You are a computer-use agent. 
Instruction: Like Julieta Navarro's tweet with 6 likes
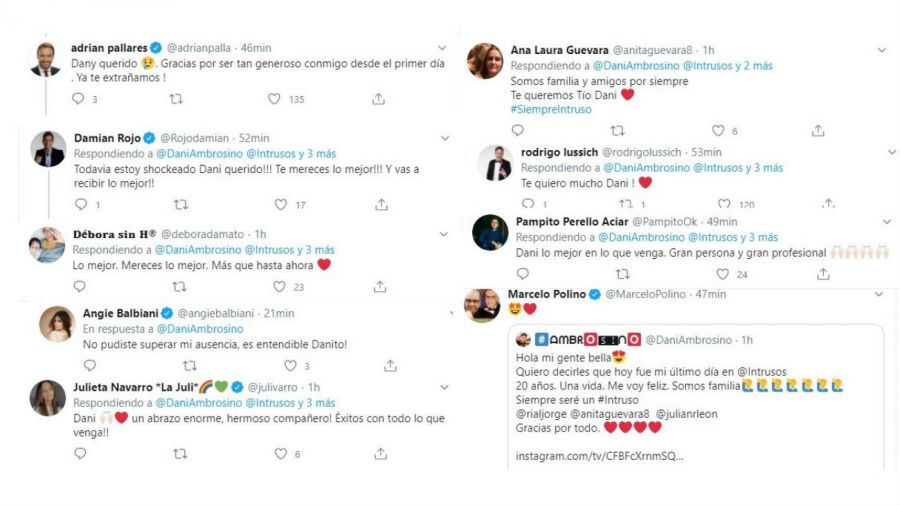click(x=281, y=453)
